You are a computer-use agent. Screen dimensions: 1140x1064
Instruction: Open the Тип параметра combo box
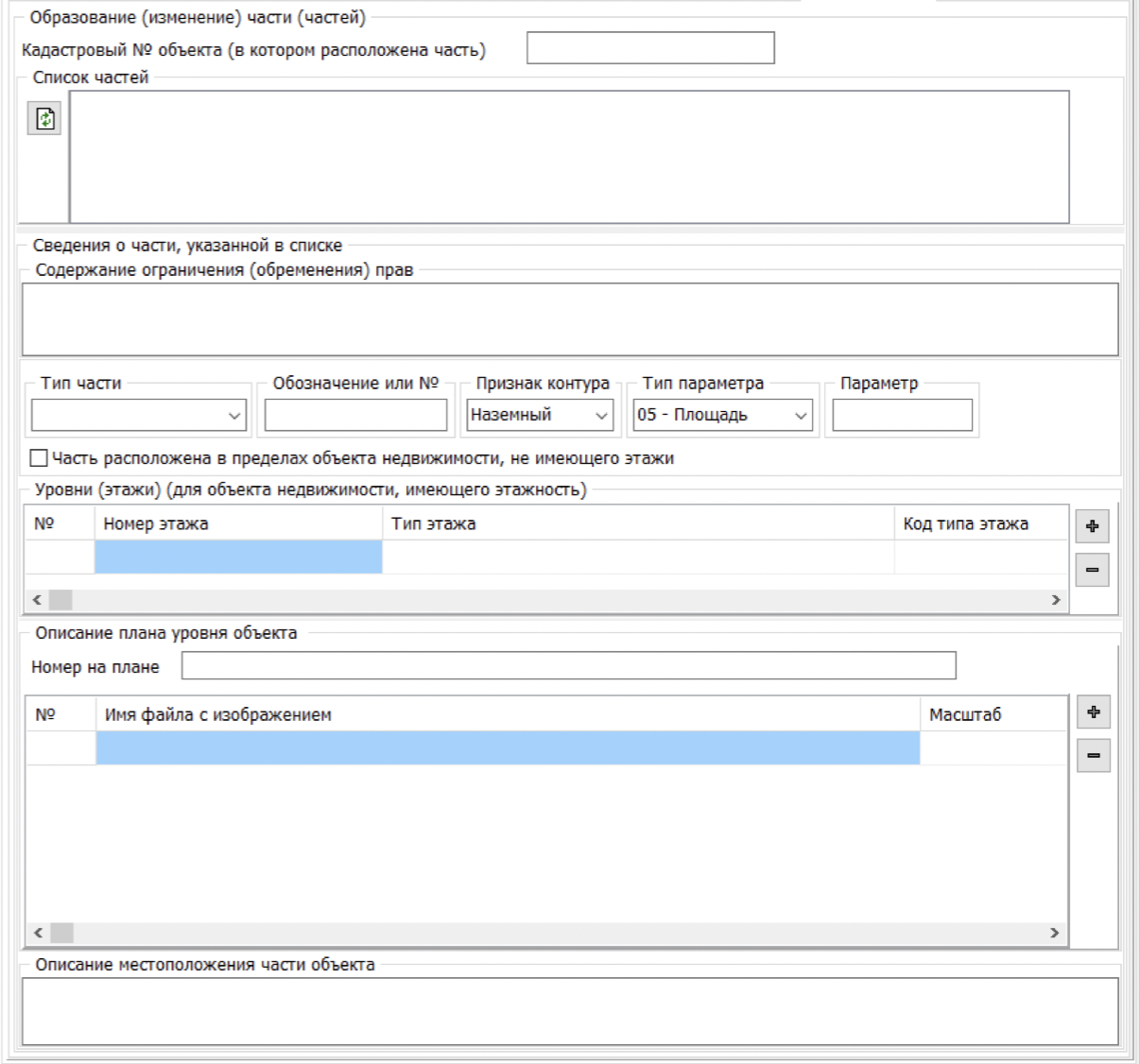[722, 415]
